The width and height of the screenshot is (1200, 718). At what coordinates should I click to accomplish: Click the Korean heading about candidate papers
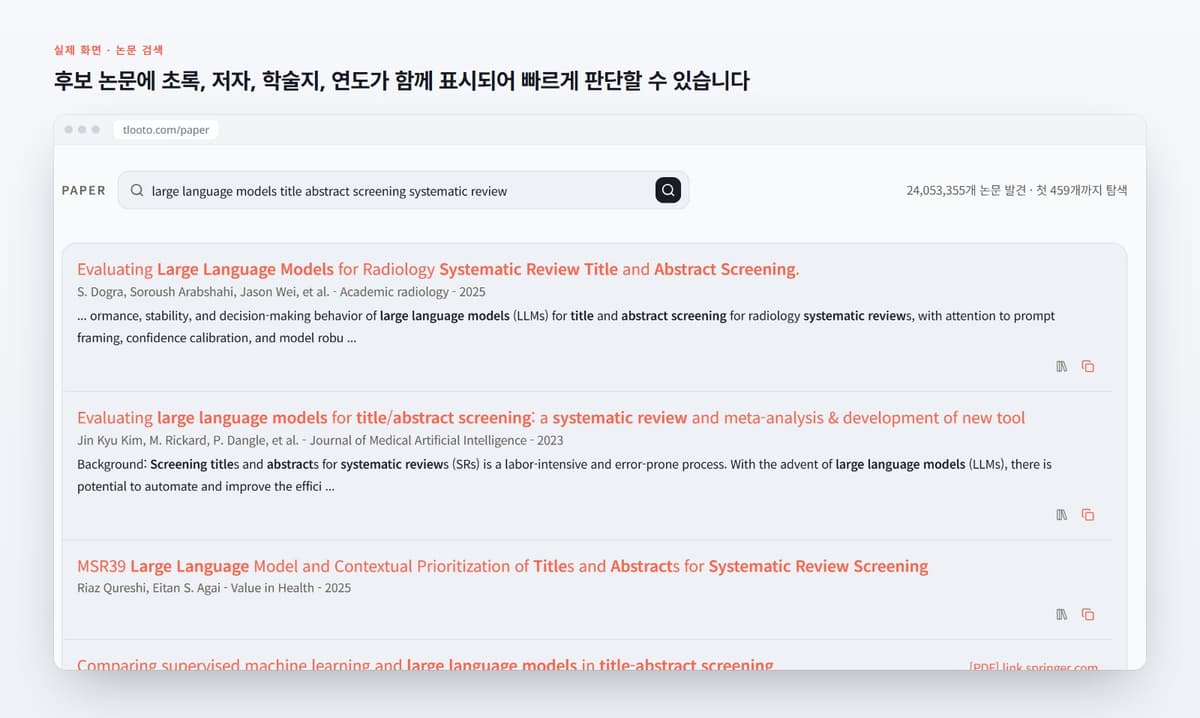401,81
